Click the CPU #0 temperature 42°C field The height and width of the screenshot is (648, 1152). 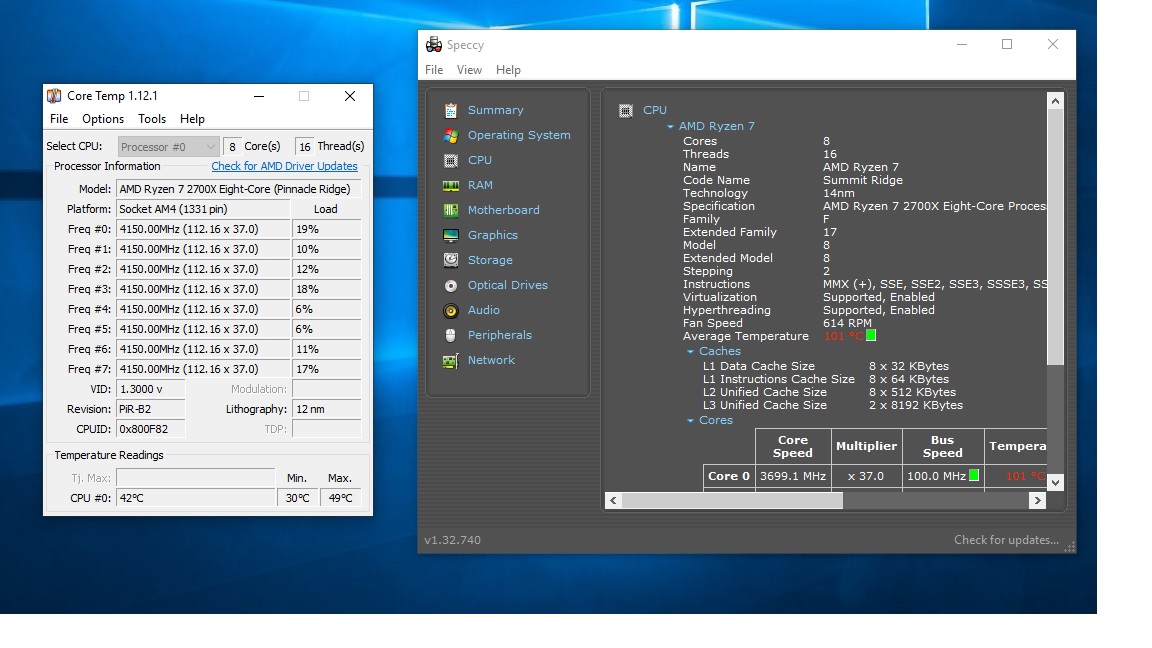(195, 498)
